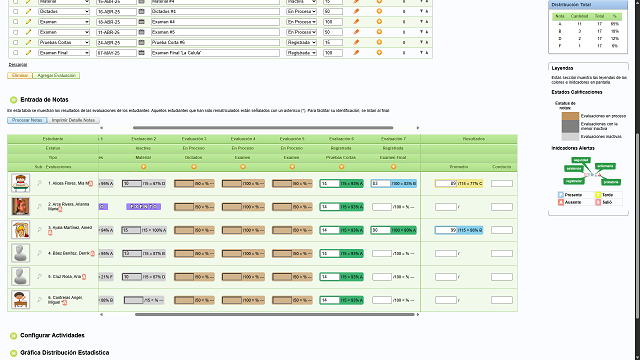Click the orange marker icon on Examen Final row
The height and width of the screenshot is (360, 640).
[356, 53]
